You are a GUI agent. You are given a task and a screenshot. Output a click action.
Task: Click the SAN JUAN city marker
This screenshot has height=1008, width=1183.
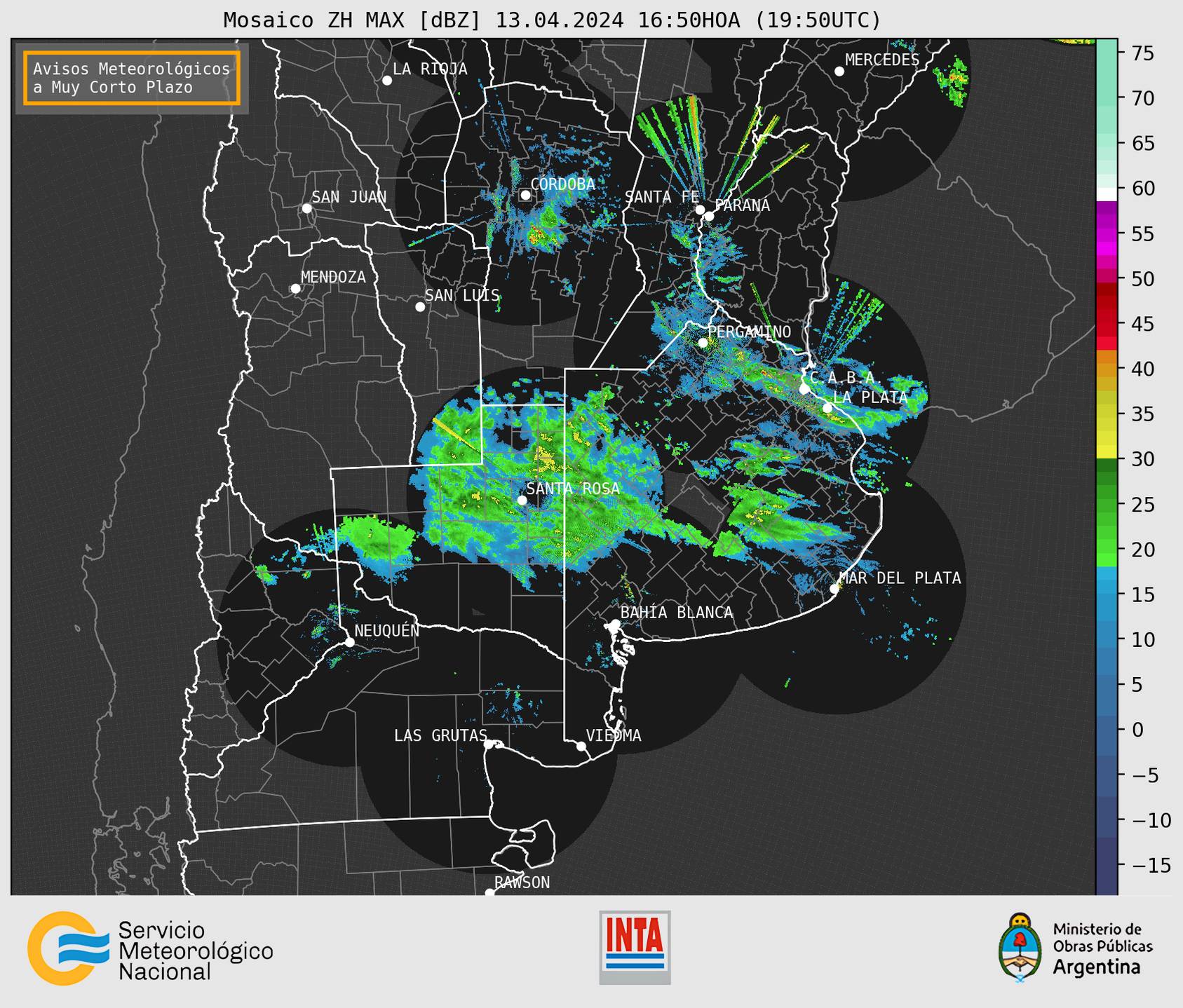click(x=306, y=208)
